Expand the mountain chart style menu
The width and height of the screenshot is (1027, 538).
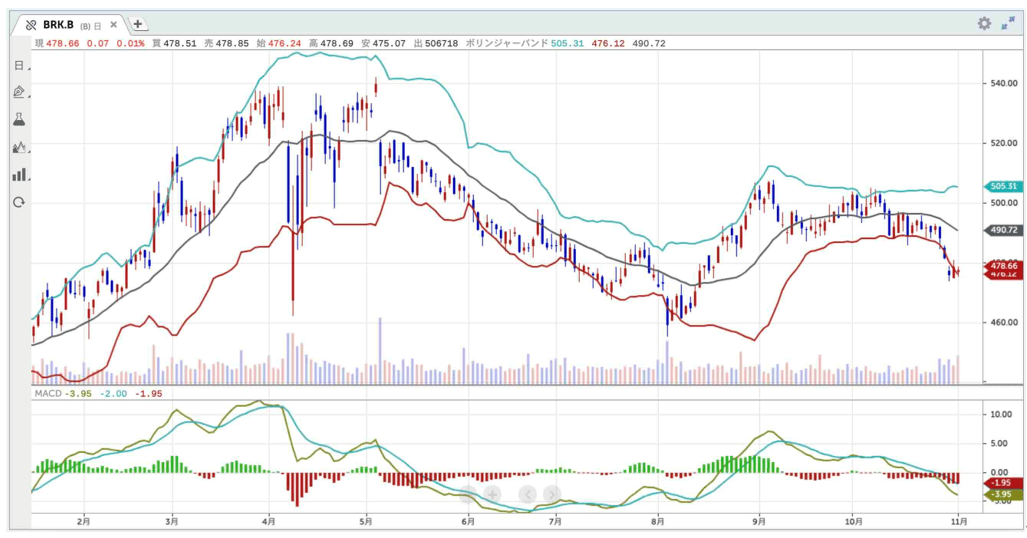pos(19,147)
